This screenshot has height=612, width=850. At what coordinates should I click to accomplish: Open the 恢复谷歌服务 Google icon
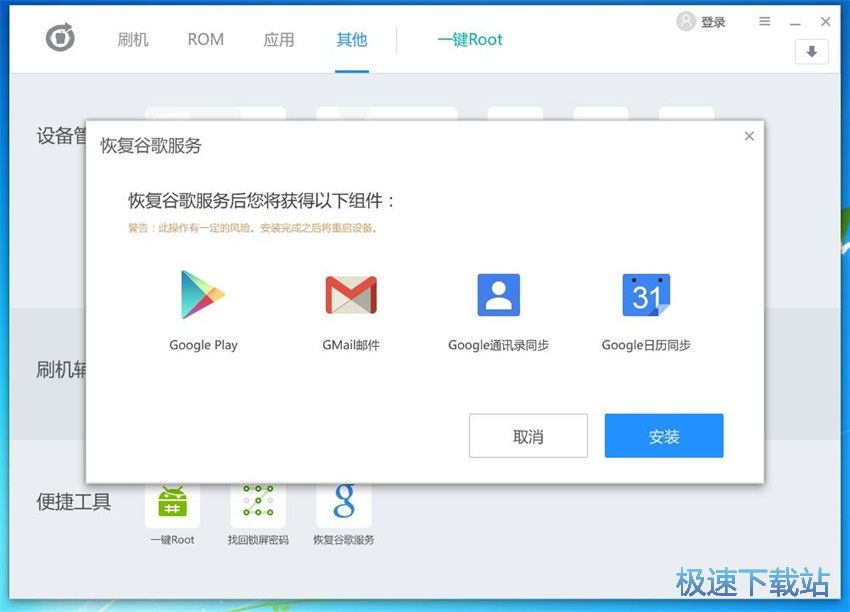344,504
